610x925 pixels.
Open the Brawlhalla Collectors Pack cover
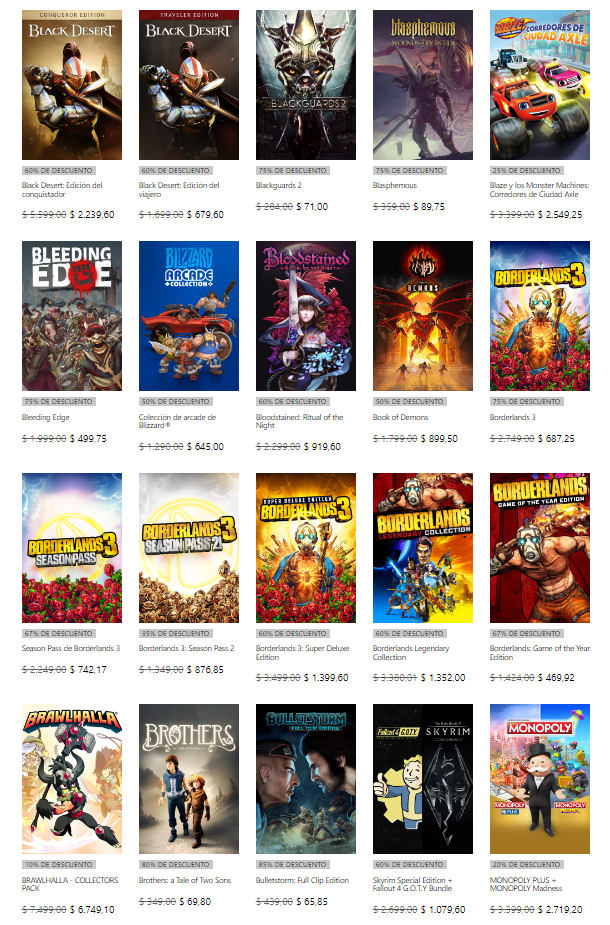point(72,779)
